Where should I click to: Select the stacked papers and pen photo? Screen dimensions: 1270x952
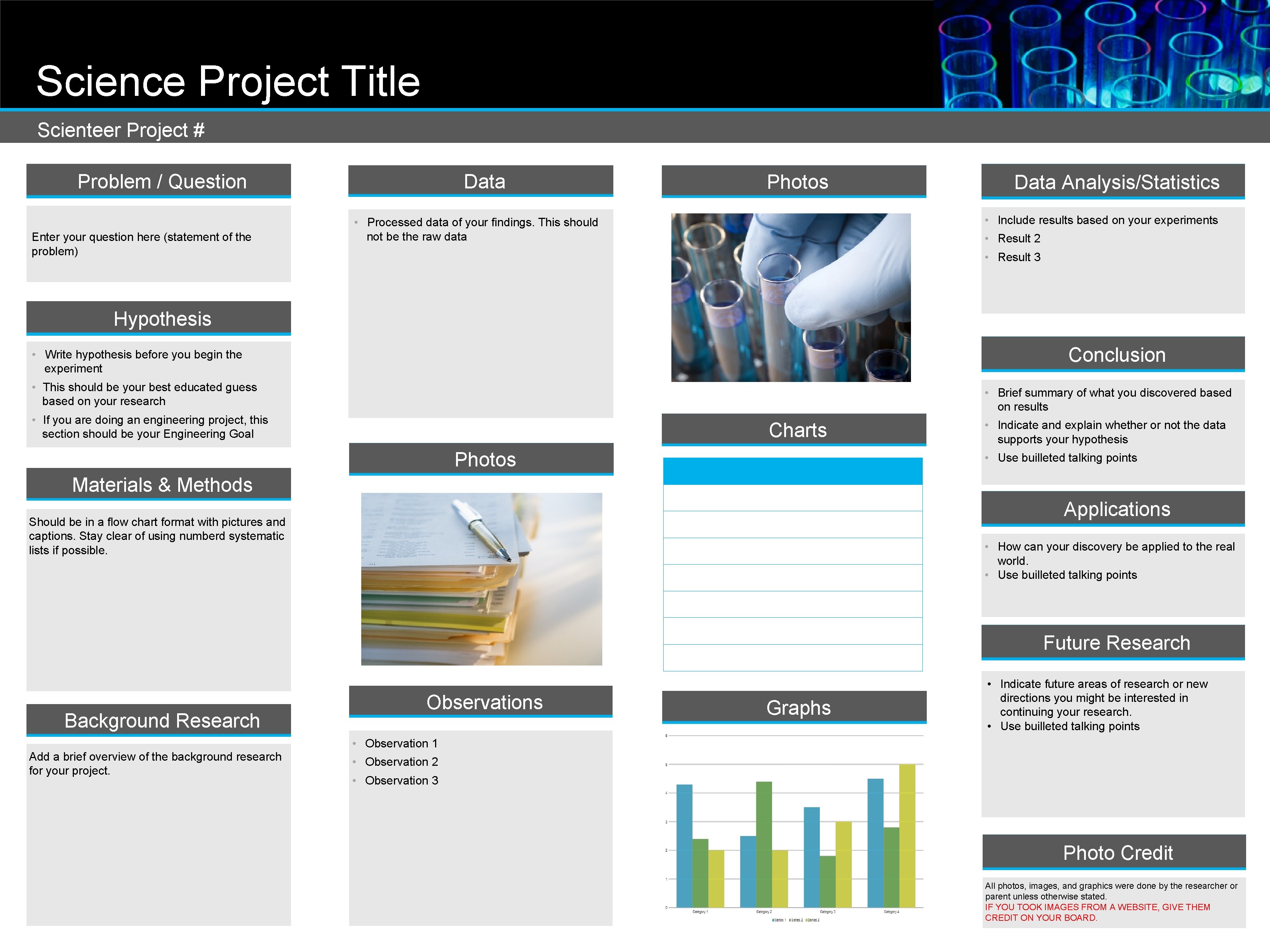pyautogui.click(x=481, y=579)
